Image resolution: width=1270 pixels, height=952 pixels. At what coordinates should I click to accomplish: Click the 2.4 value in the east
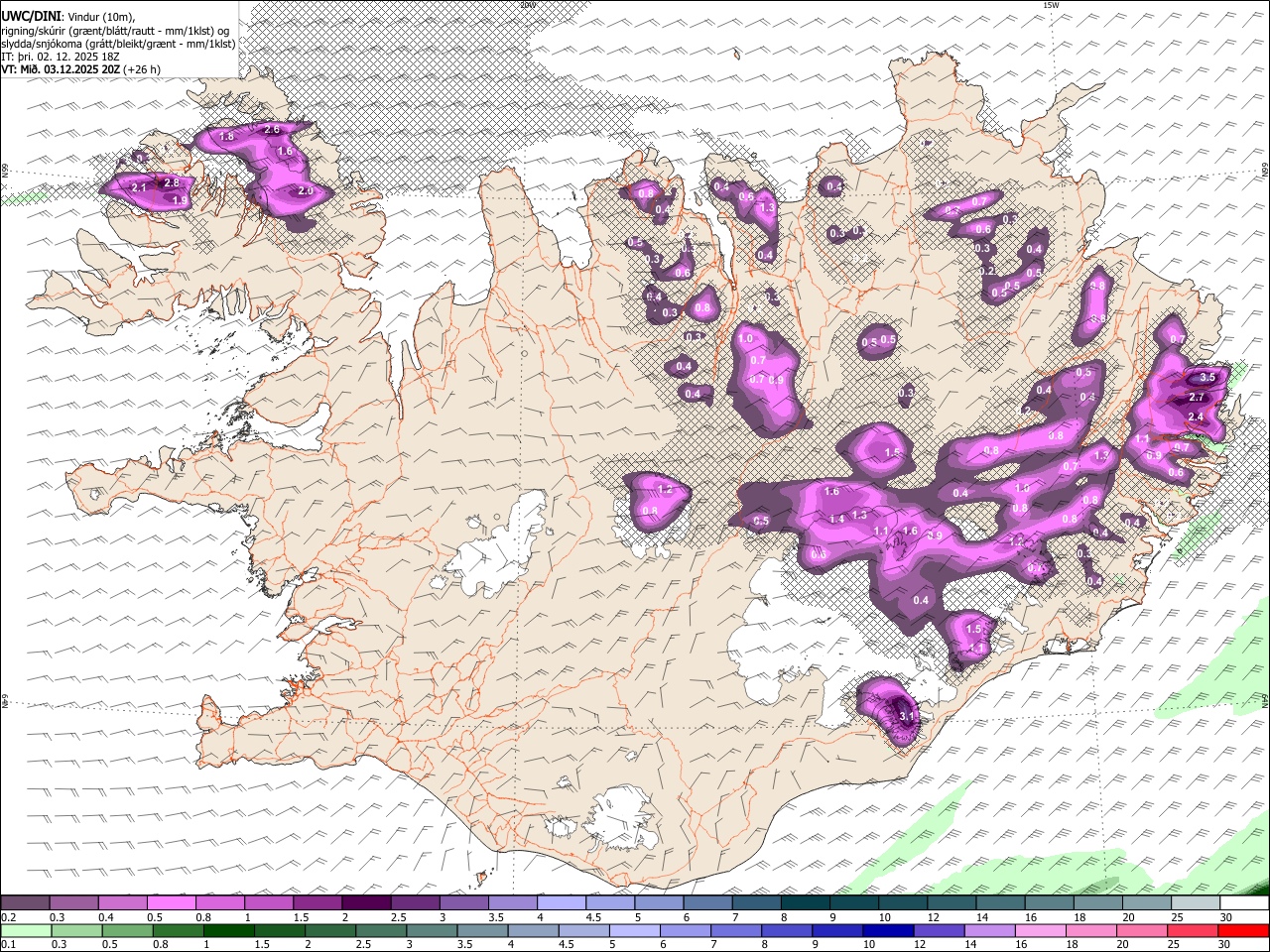coord(1196,417)
